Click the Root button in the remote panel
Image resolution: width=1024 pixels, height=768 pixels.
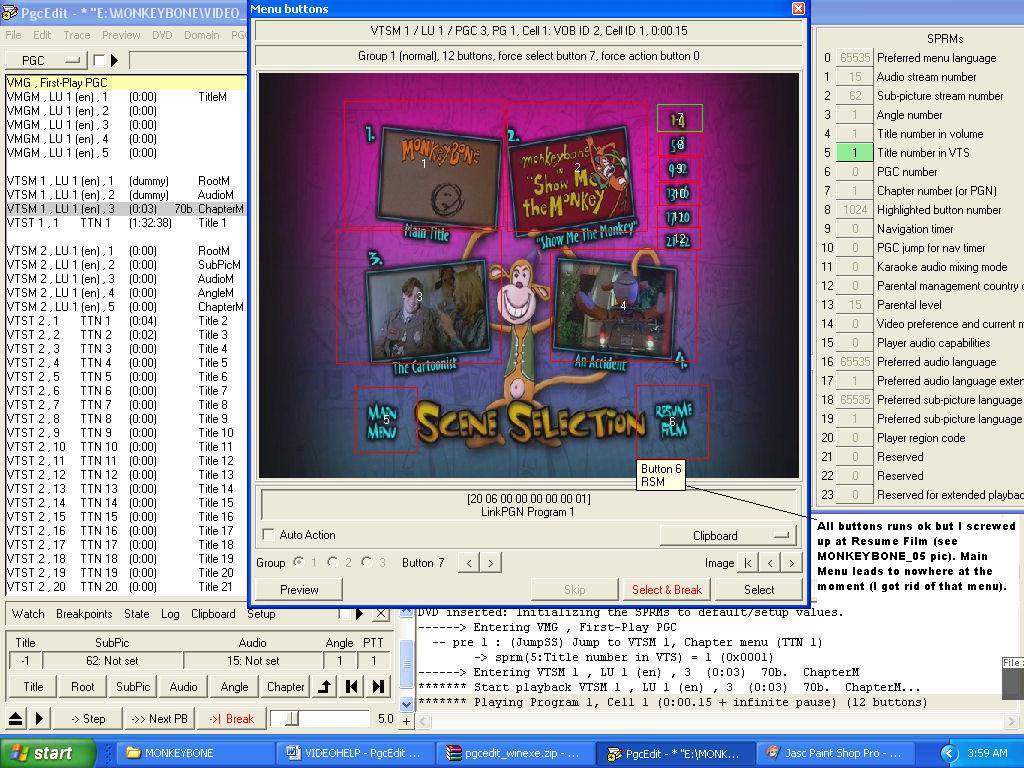83,686
